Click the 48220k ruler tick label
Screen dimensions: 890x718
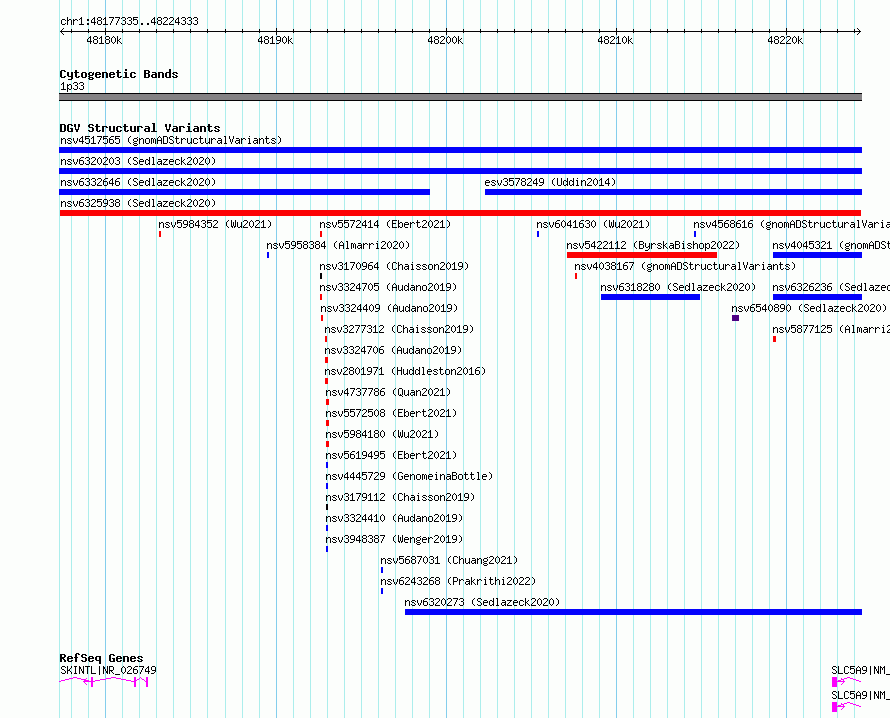(x=785, y=40)
